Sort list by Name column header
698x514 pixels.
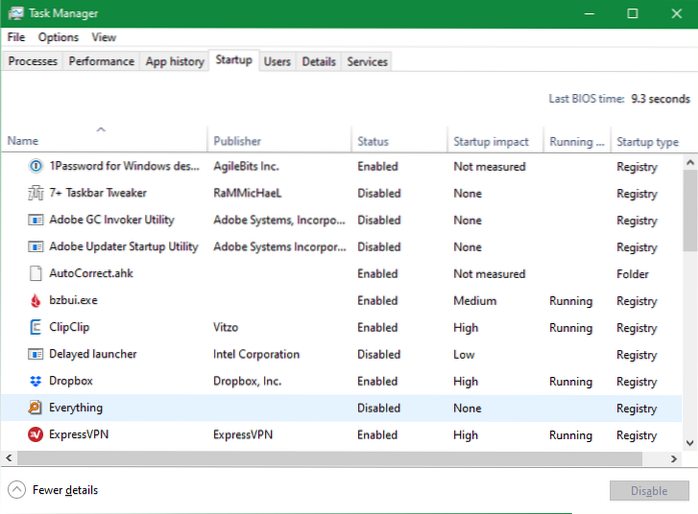[23, 141]
